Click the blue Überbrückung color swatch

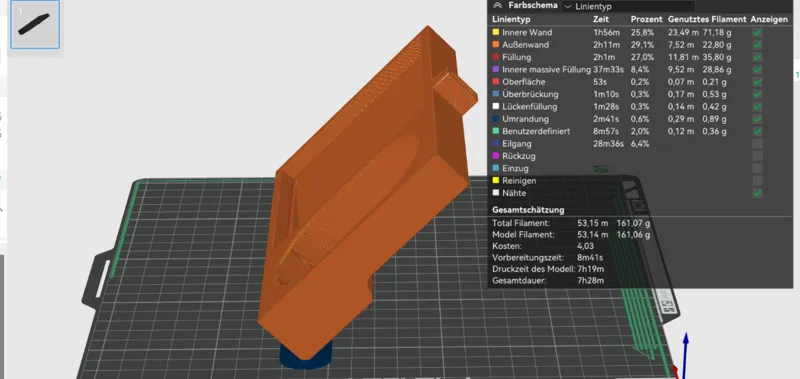click(x=495, y=94)
